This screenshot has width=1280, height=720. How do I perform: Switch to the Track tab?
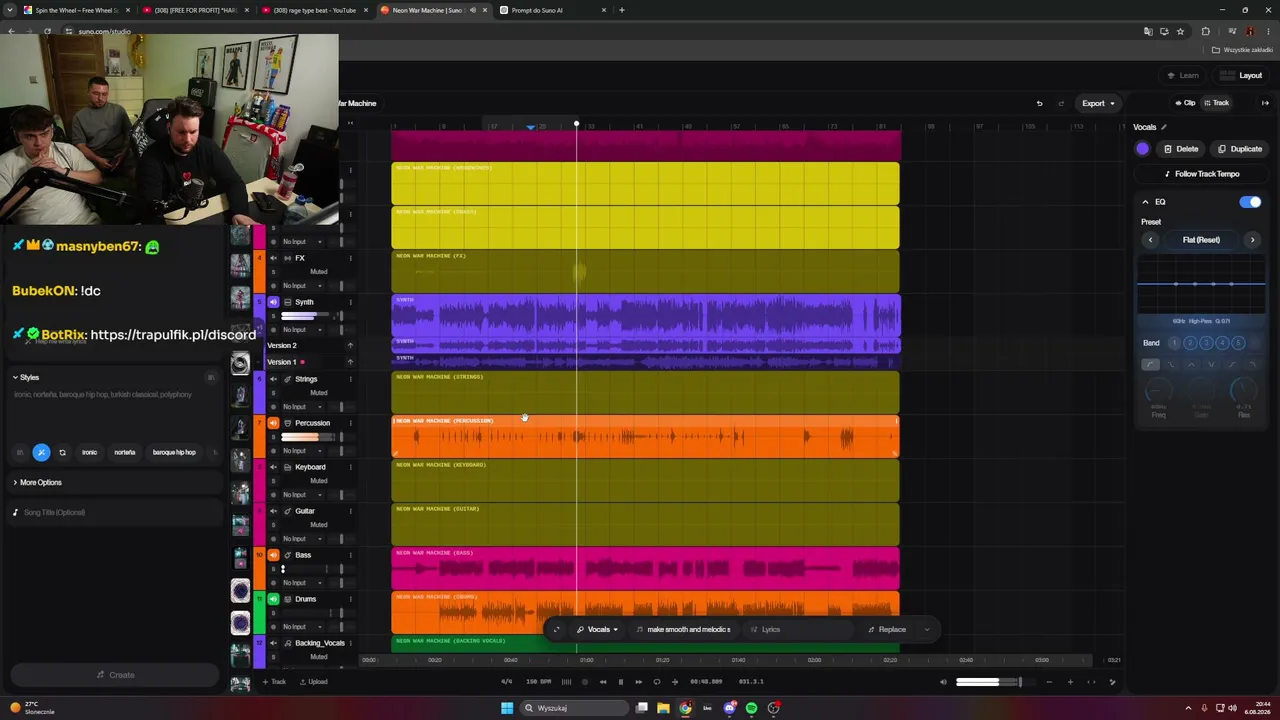[x=1217, y=103]
